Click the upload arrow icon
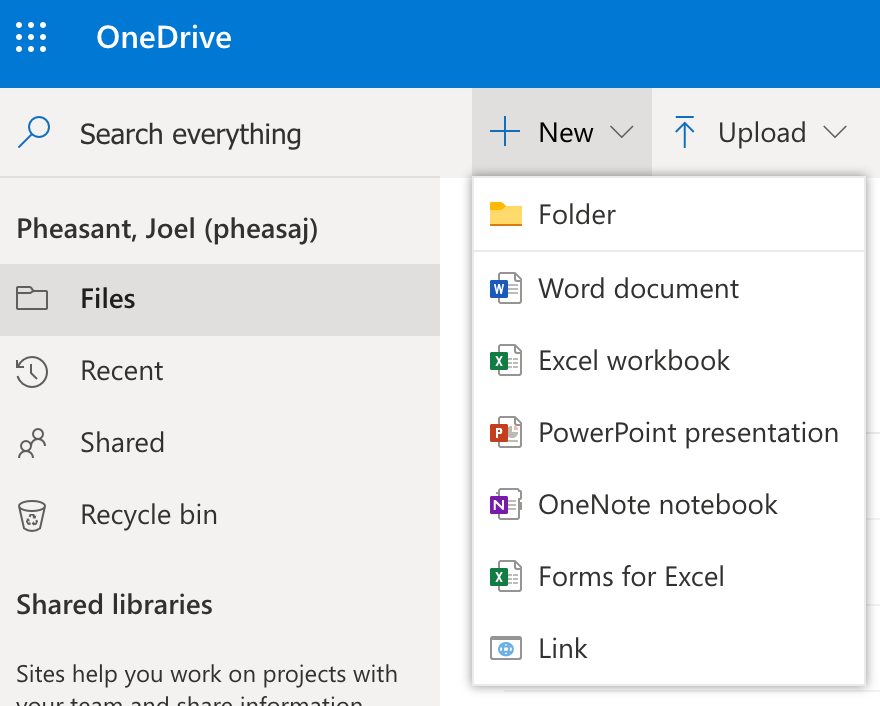Screen dimensions: 880x706 coord(684,132)
